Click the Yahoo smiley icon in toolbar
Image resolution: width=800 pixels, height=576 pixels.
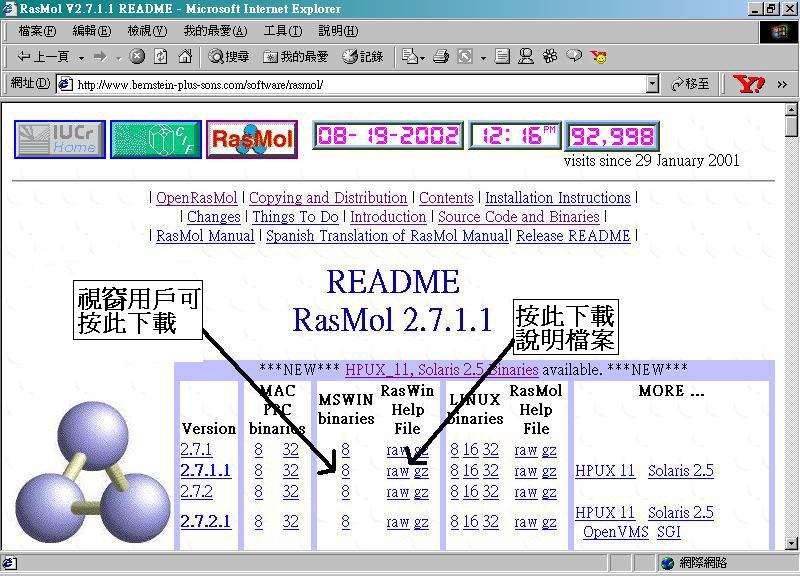pyautogui.click(x=599, y=57)
